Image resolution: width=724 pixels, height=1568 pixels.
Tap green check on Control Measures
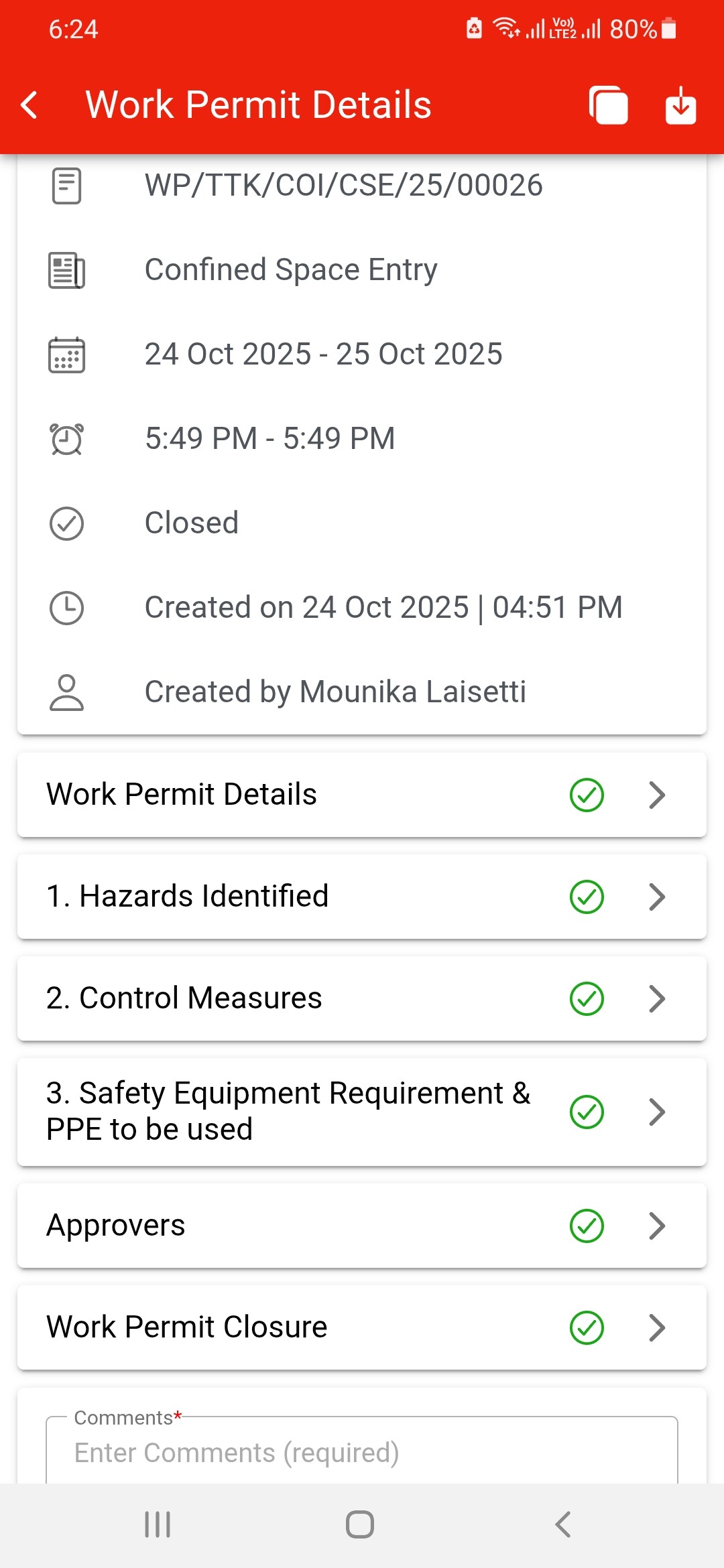[x=587, y=998]
